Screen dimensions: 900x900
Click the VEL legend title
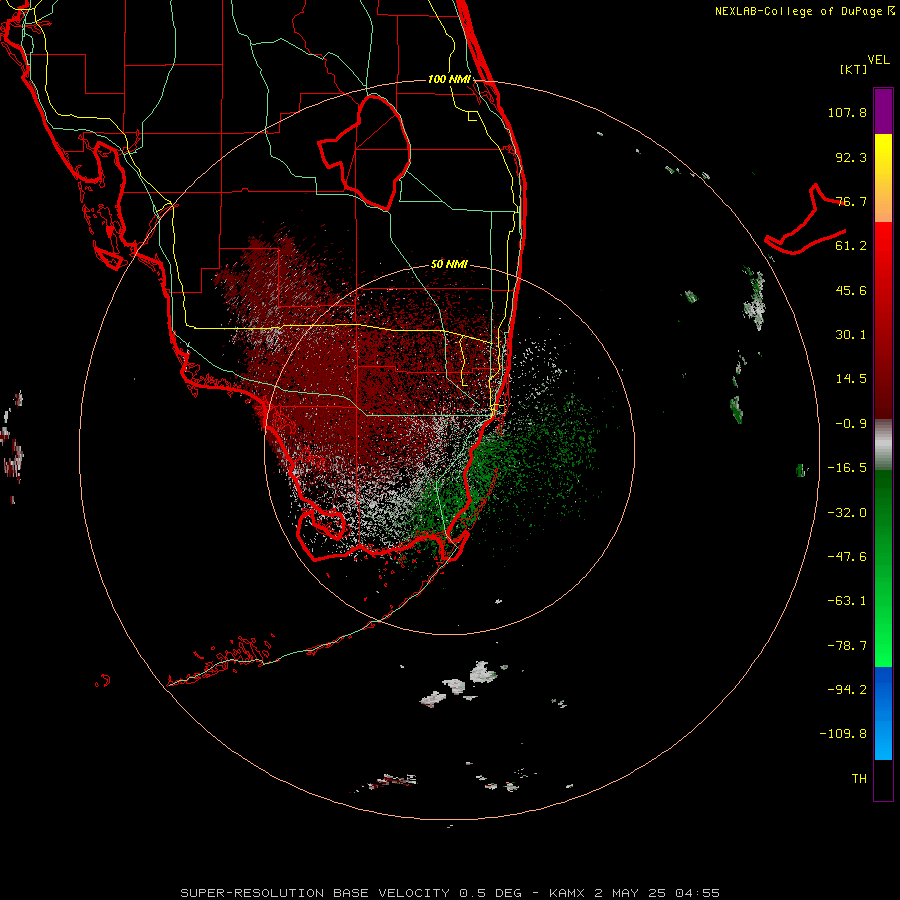878,60
